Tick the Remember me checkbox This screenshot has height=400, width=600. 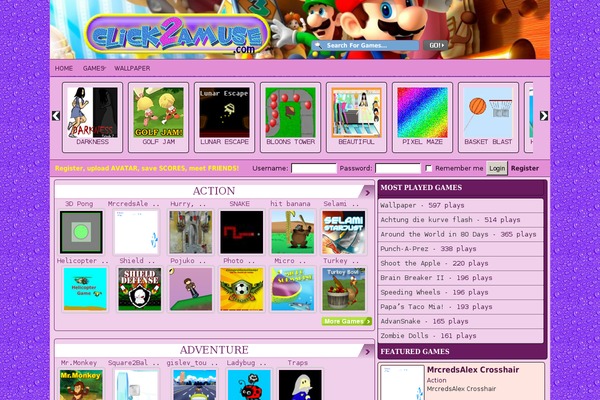[x=429, y=168]
